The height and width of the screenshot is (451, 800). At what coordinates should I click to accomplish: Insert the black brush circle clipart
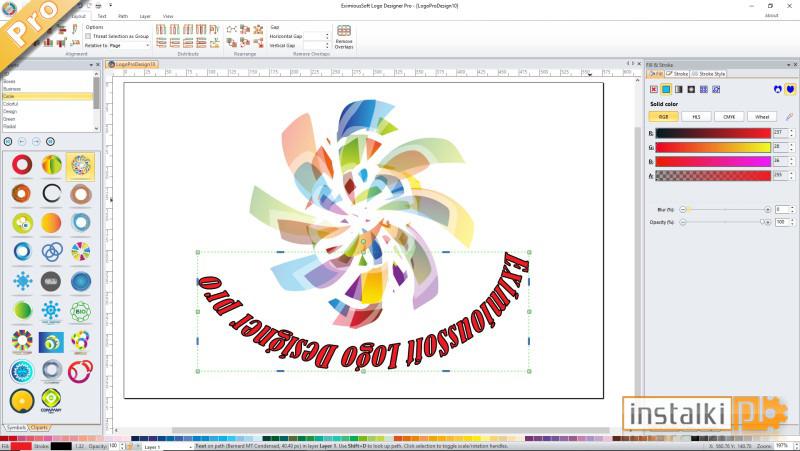[52, 194]
